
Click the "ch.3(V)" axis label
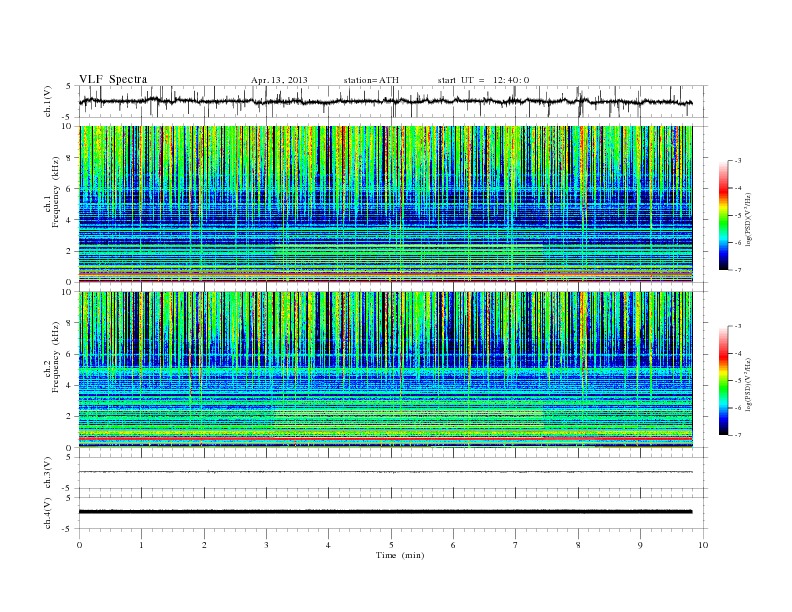[x=48, y=473]
